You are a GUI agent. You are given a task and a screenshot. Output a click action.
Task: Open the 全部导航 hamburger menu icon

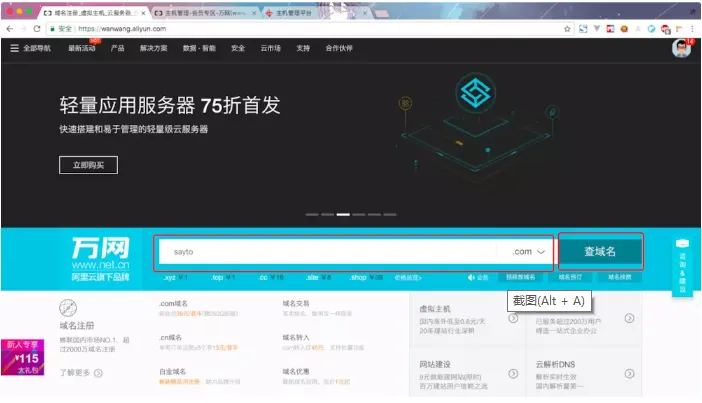tap(14, 48)
